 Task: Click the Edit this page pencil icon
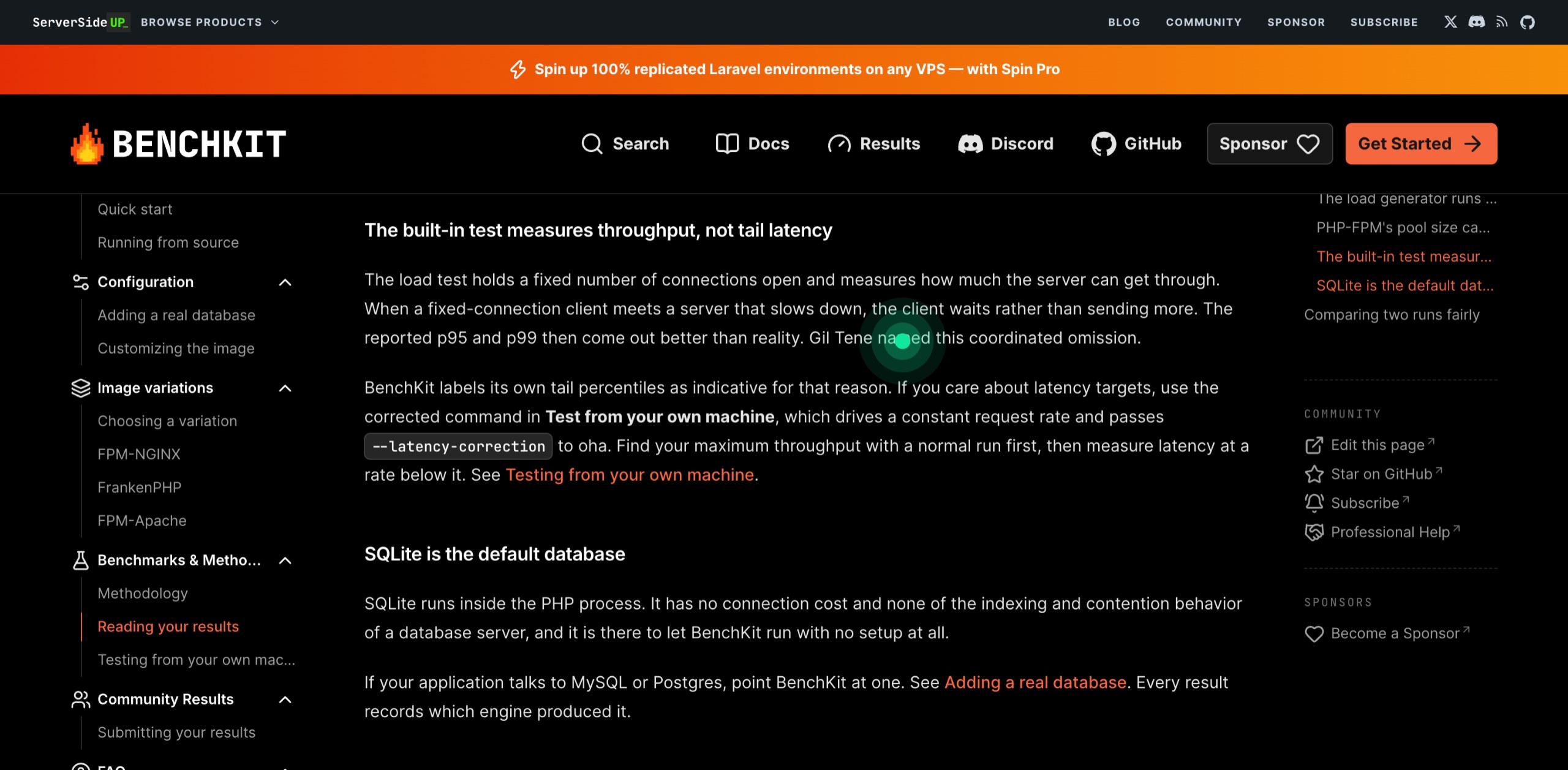pos(1314,445)
